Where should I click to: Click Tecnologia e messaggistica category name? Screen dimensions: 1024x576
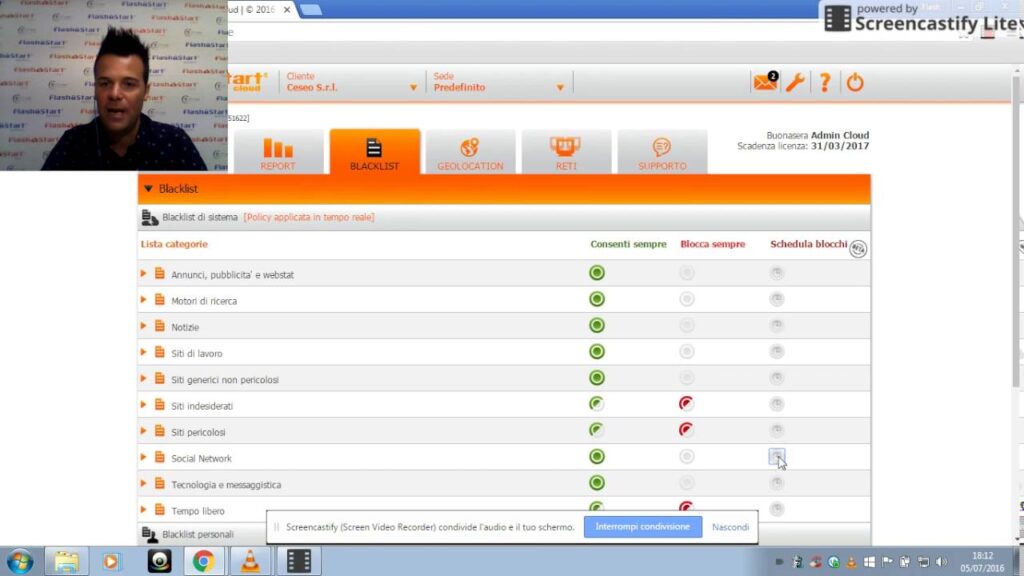click(x=226, y=485)
